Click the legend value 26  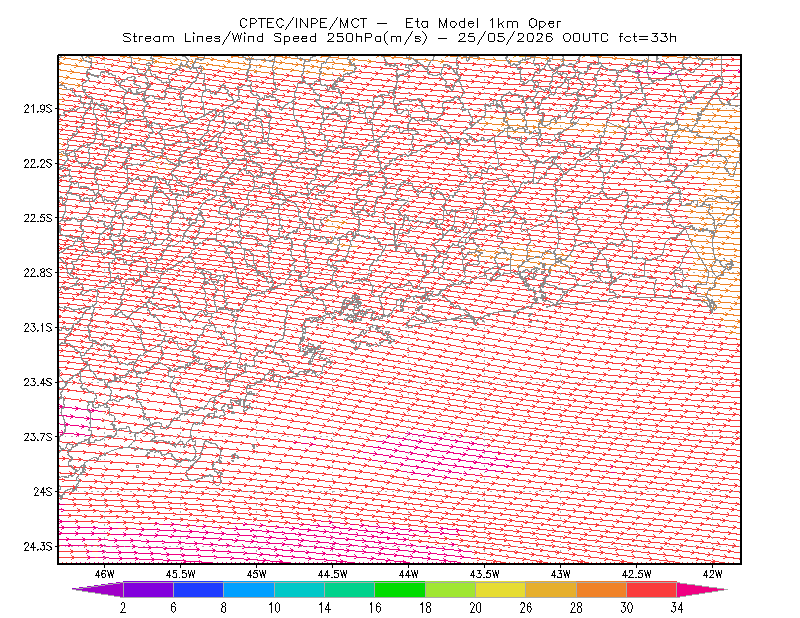(x=526, y=608)
